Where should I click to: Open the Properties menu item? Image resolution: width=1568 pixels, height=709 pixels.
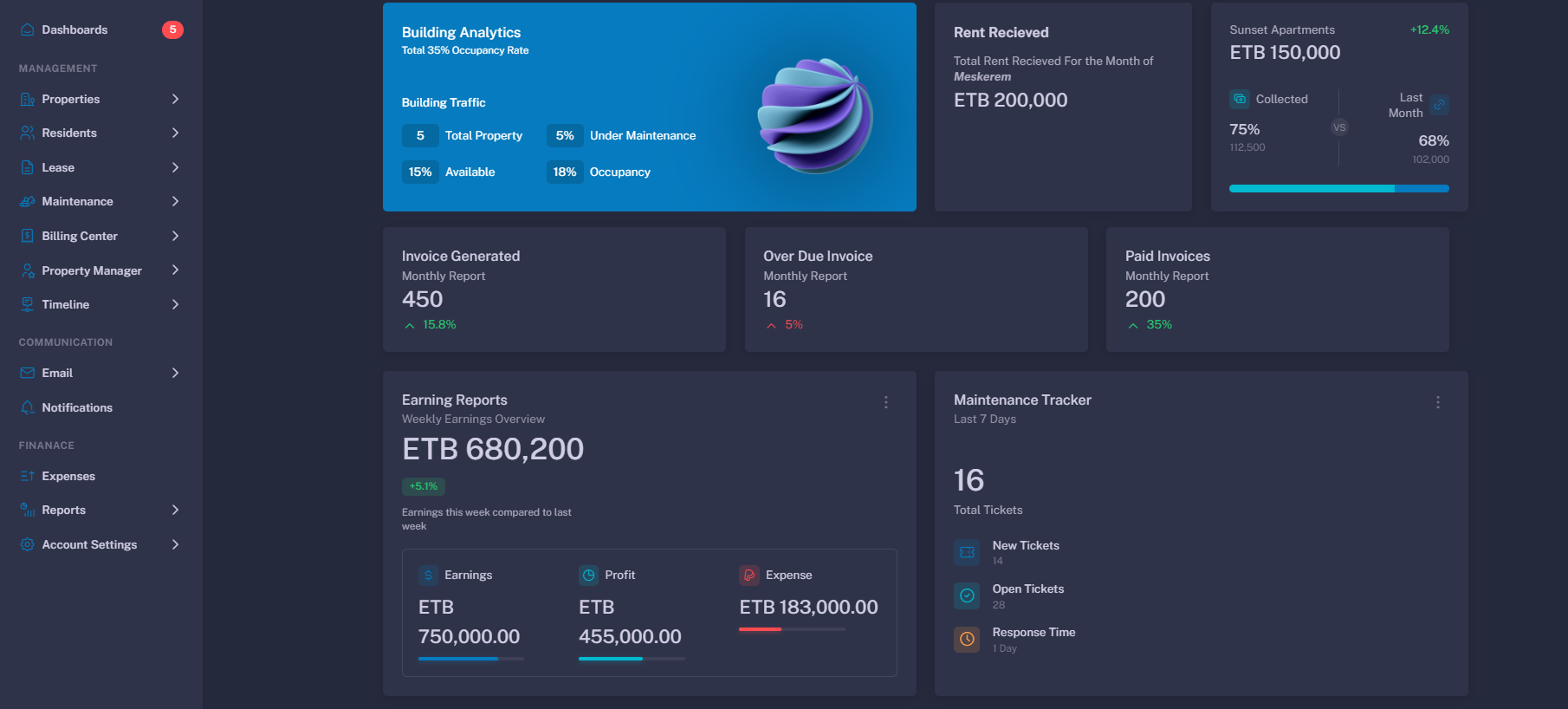pos(101,99)
